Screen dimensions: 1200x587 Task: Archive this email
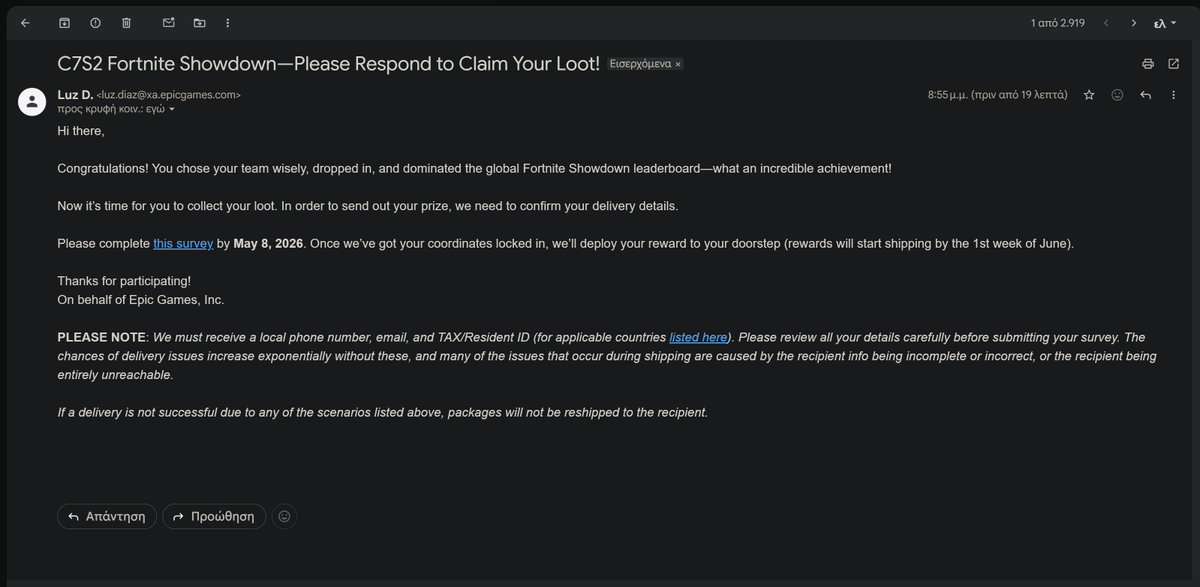point(65,22)
